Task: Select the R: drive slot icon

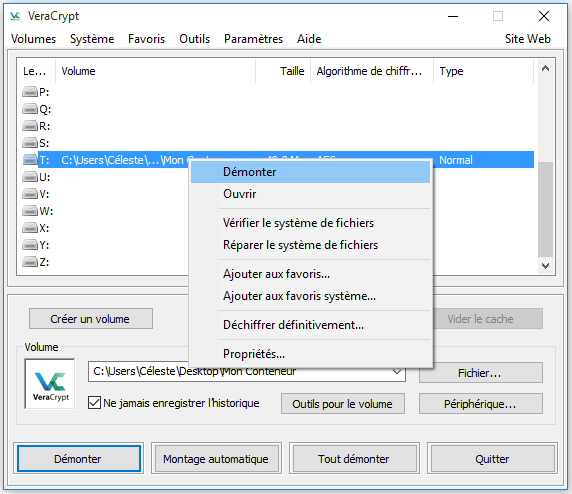Action: coord(30,126)
